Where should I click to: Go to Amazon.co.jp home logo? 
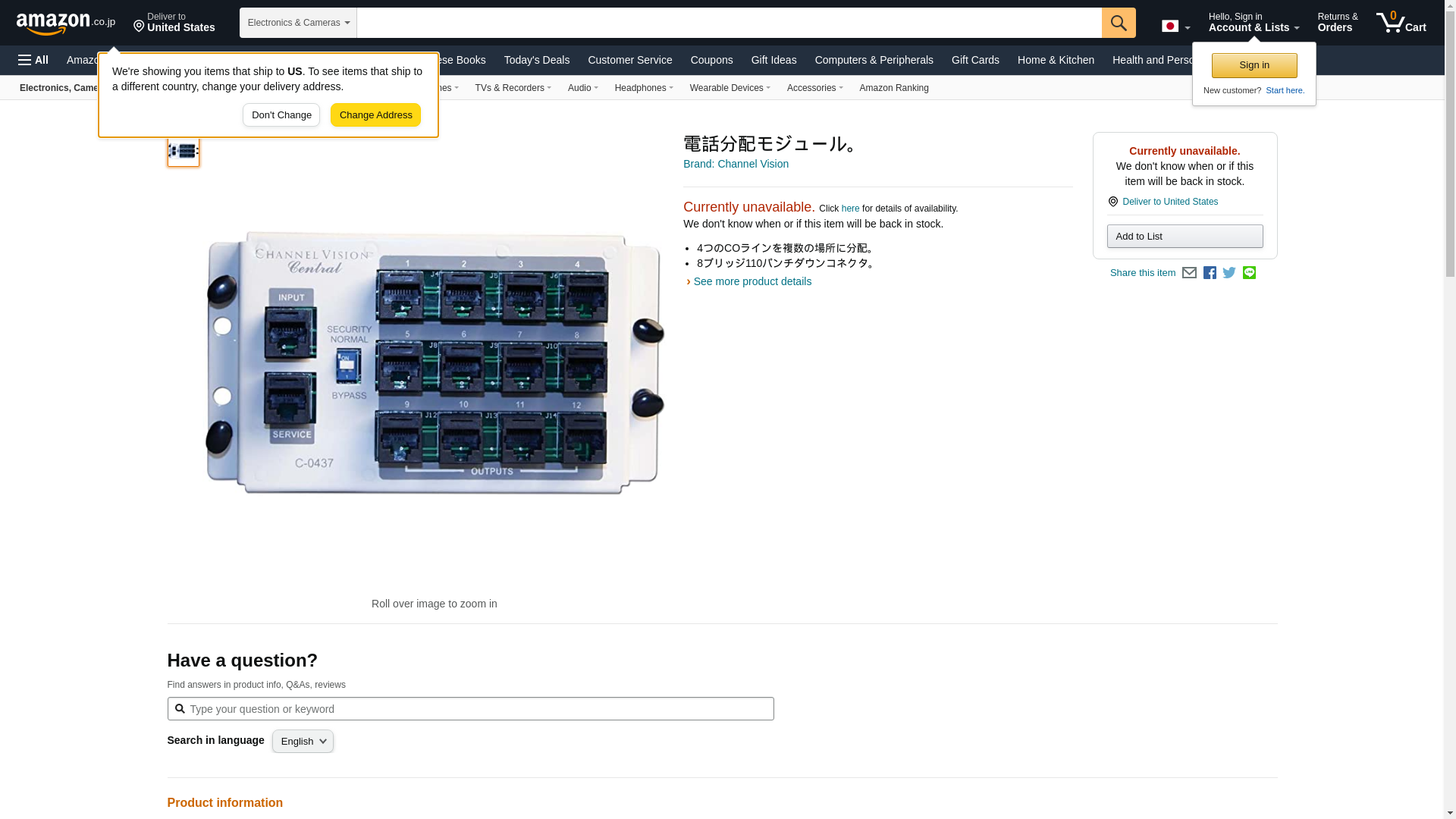coord(66,23)
